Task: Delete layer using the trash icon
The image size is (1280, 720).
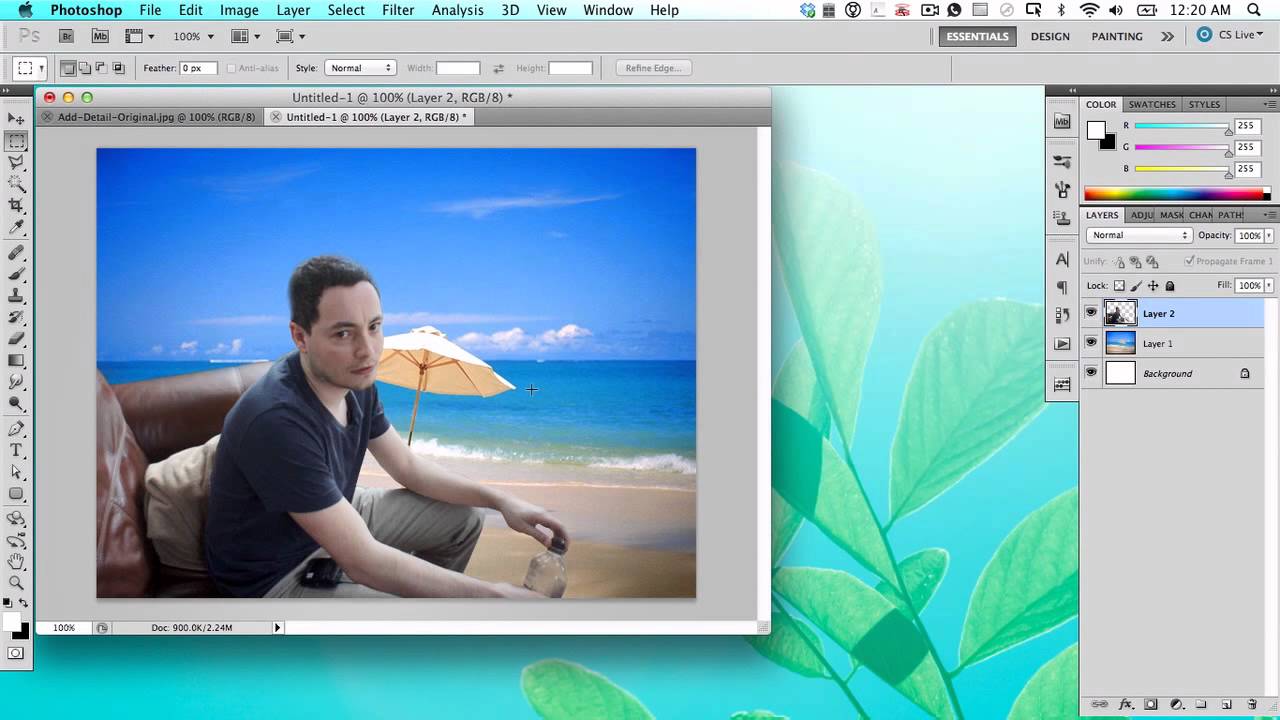Action: pos(1251,704)
